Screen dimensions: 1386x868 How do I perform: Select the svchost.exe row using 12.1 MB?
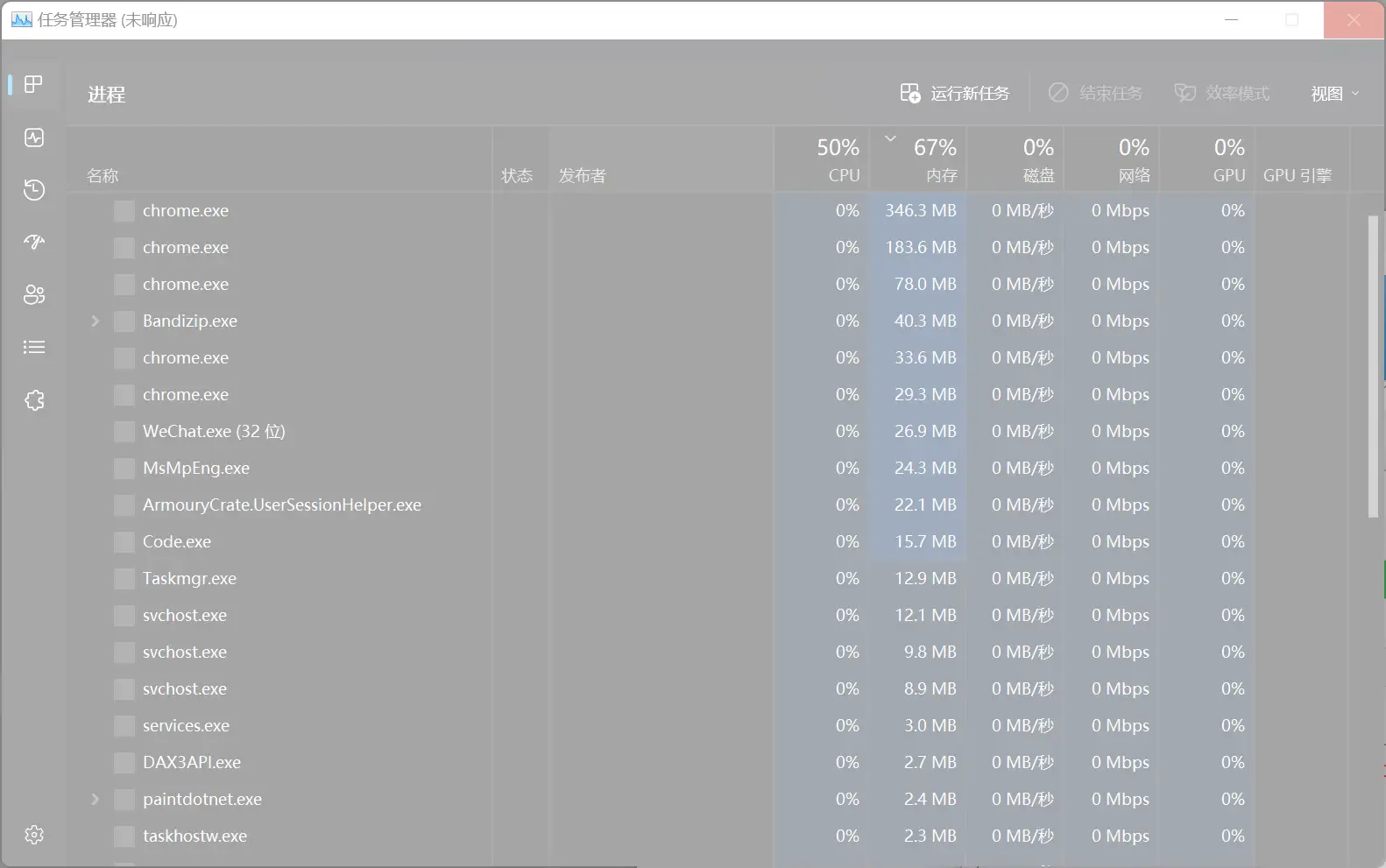(x=708, y=616)
